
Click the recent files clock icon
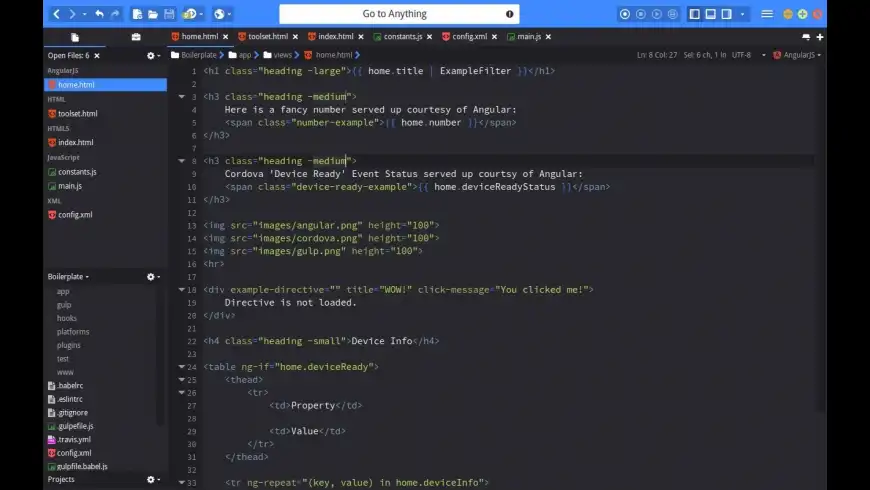[189, 14]
